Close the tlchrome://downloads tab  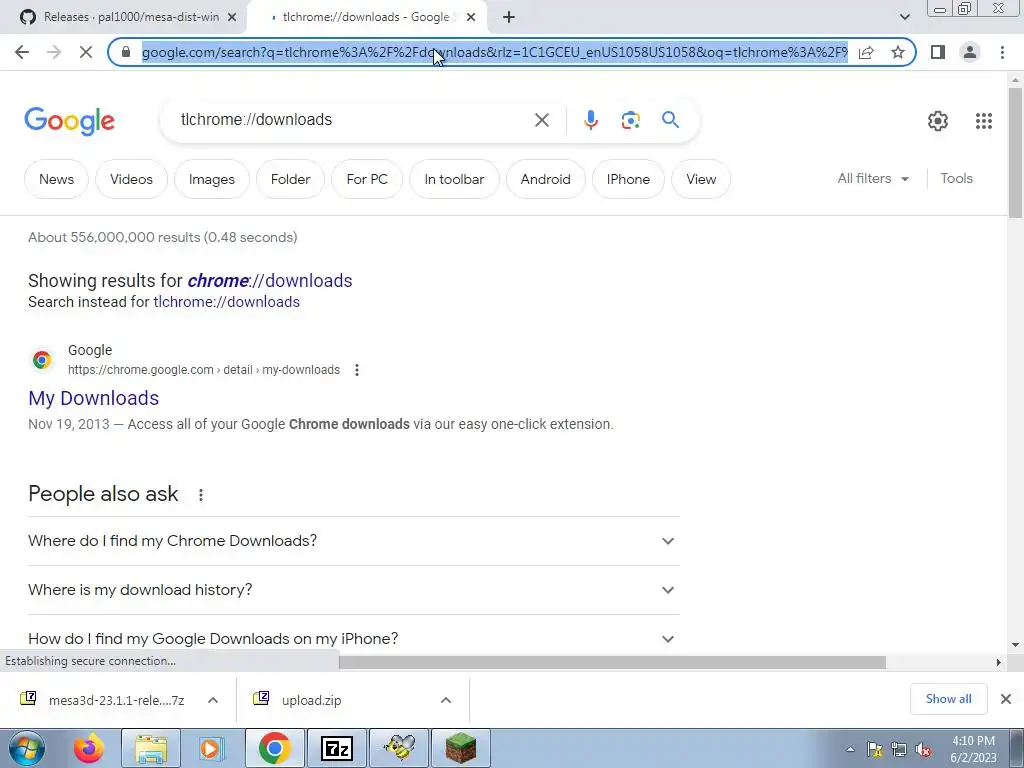click(471, 18)
